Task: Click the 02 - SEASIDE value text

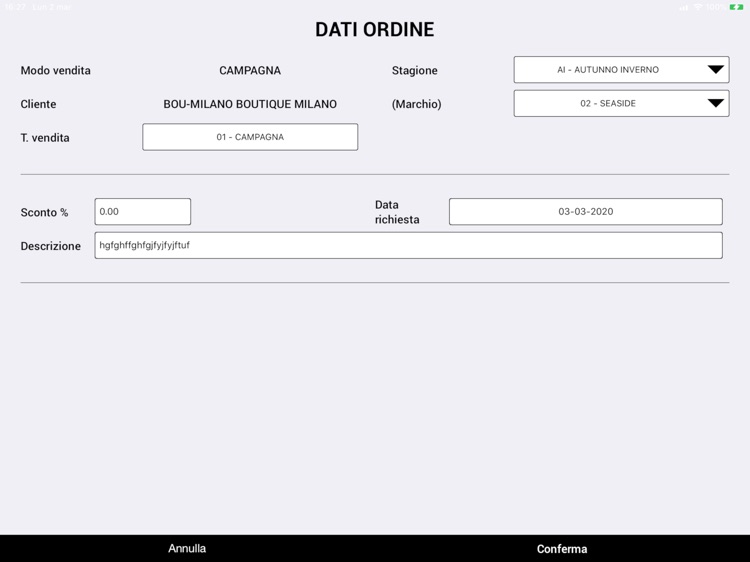Action: point(608,103)
